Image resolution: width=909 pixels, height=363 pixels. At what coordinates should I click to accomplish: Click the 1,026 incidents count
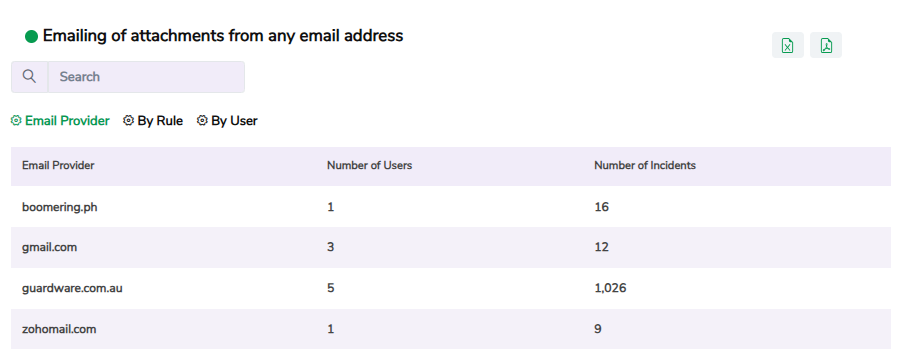610,288
